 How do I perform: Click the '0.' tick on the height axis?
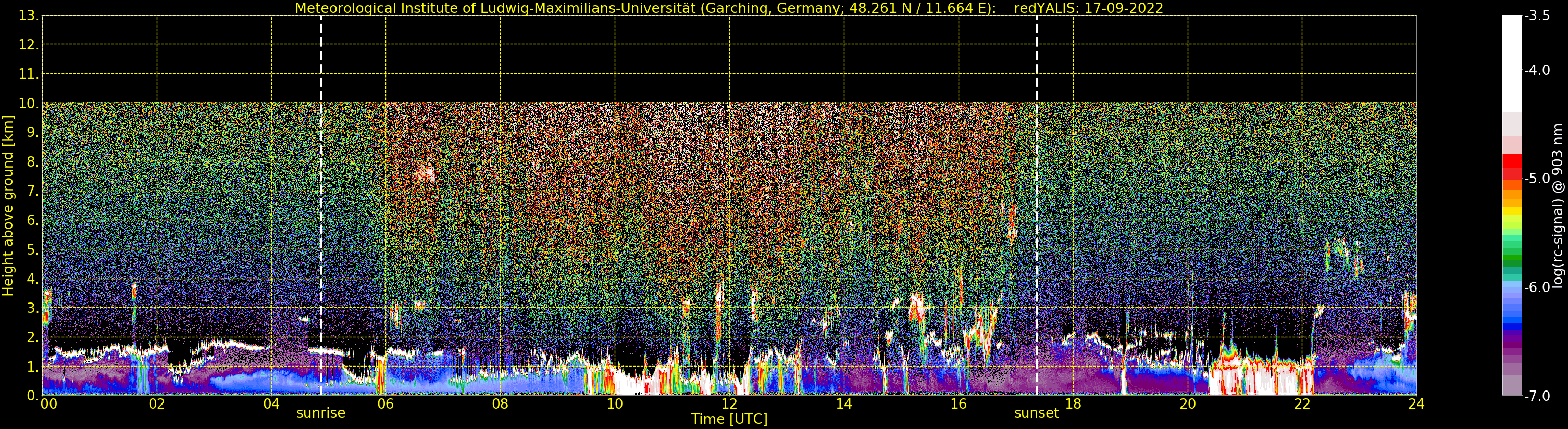pos(32,396)
